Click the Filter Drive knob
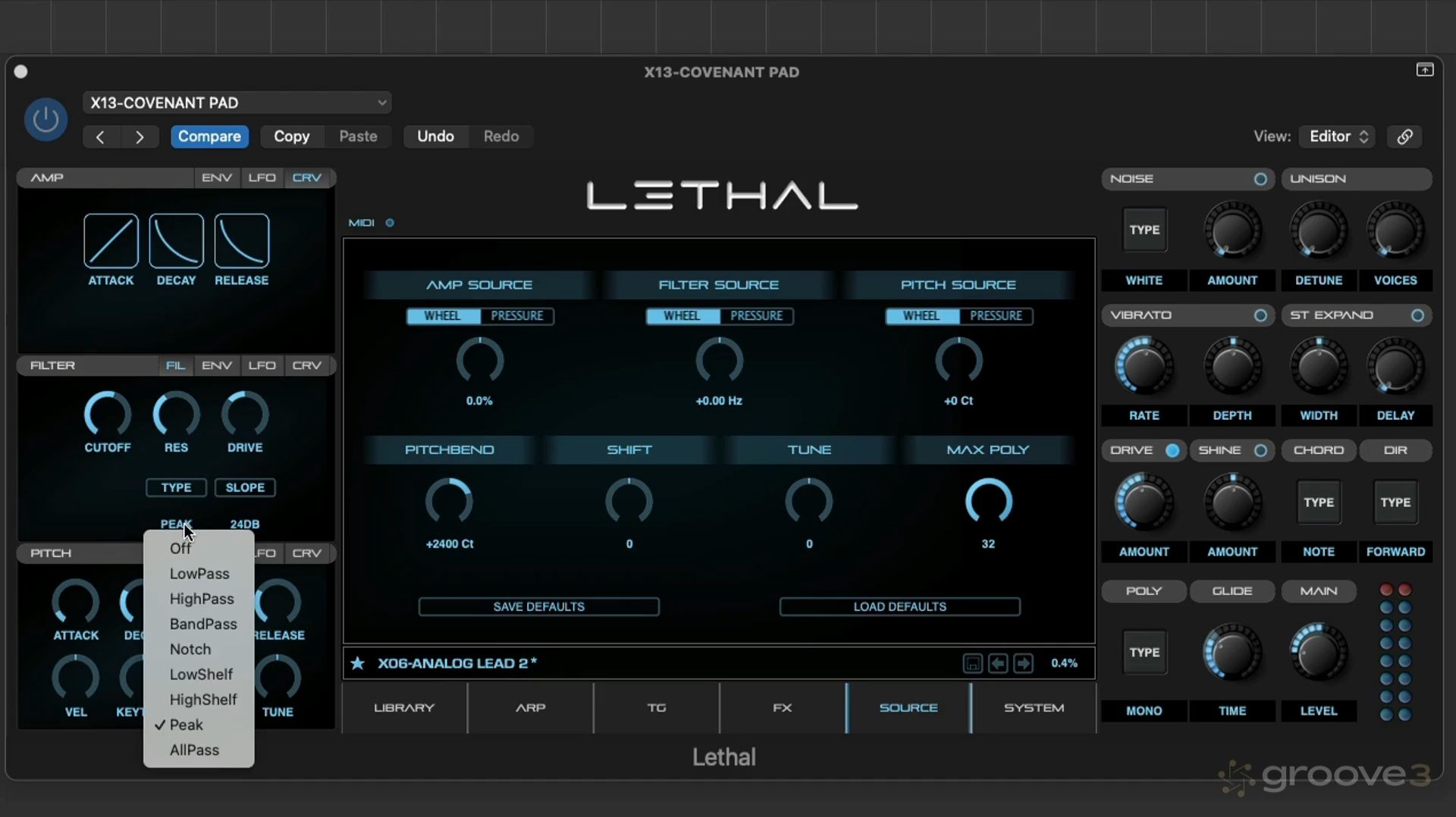The width and height of the screenshot is (1456, 817). pos(245,414)
